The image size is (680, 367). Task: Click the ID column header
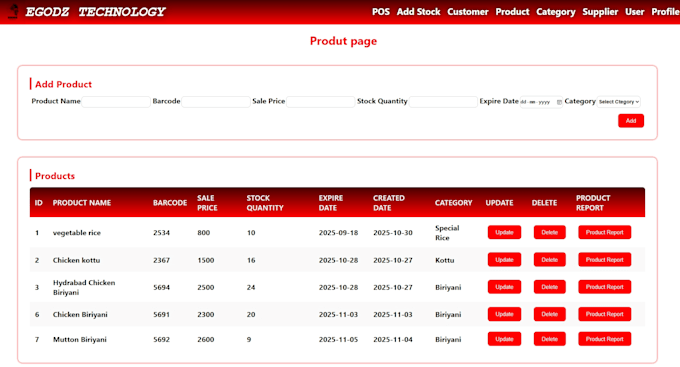(x=39, y=203)
